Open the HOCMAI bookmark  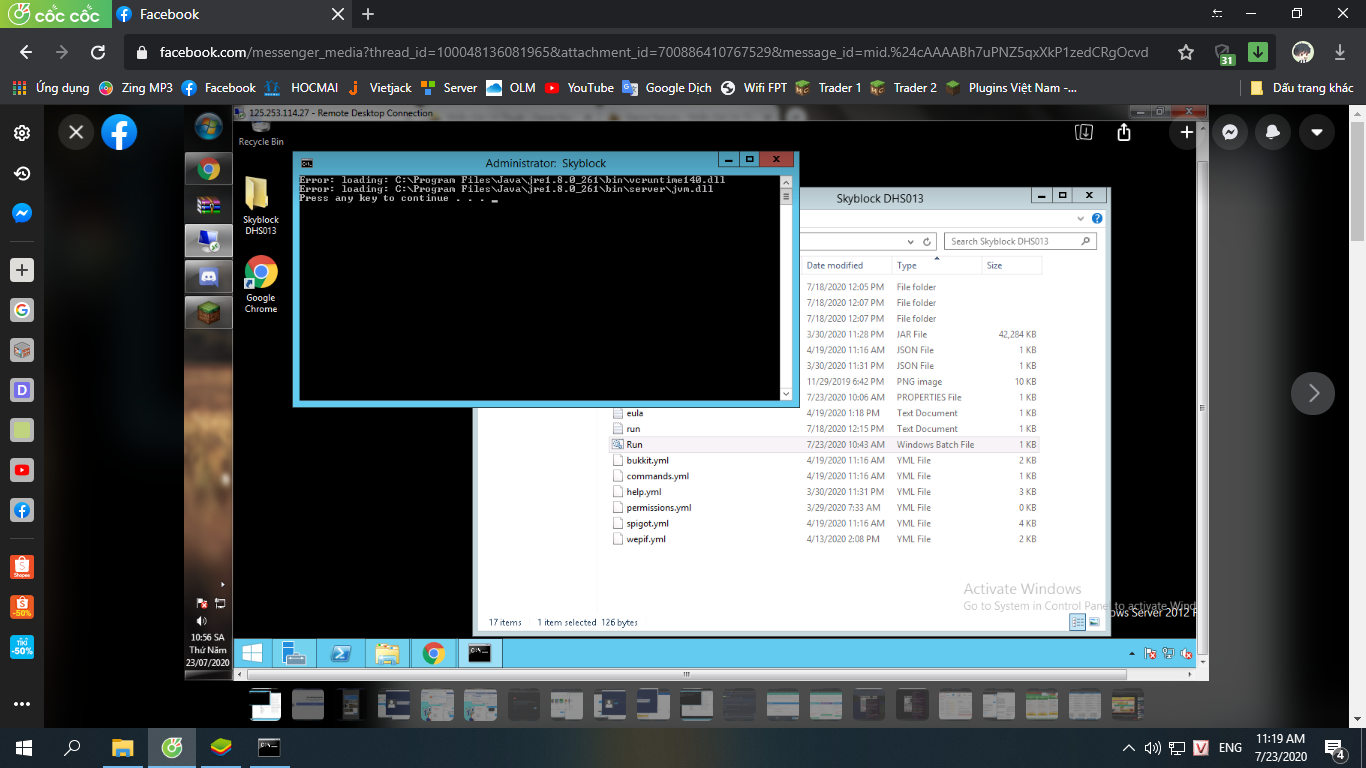click(300, 88)
